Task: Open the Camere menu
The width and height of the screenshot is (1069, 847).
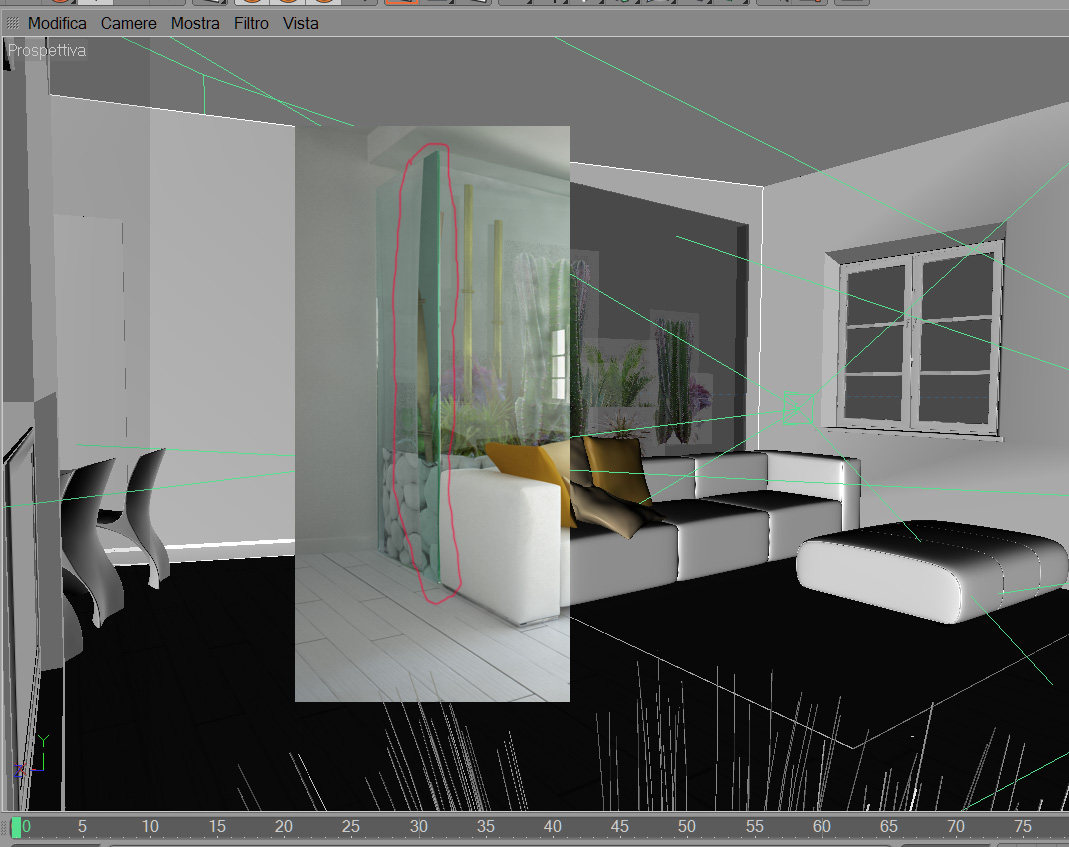Action: (x=128, y=23)
